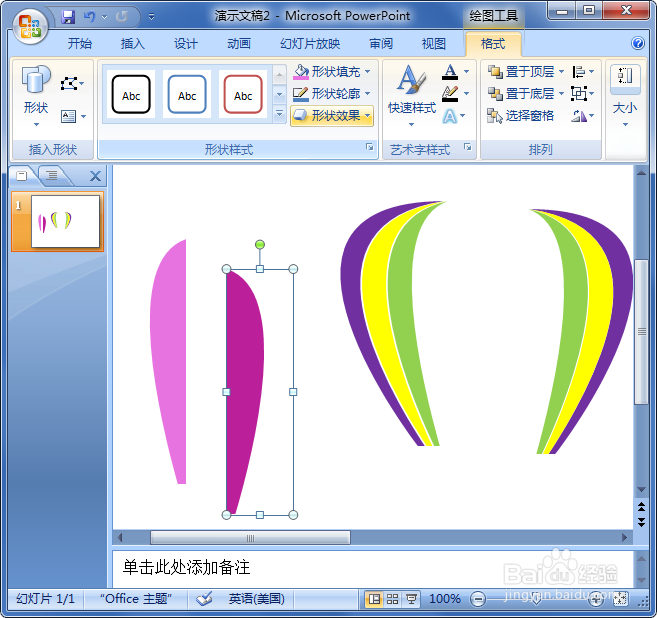Switch to the 插入 tab
Screen dimensions: 657x618
click(132, 44)
